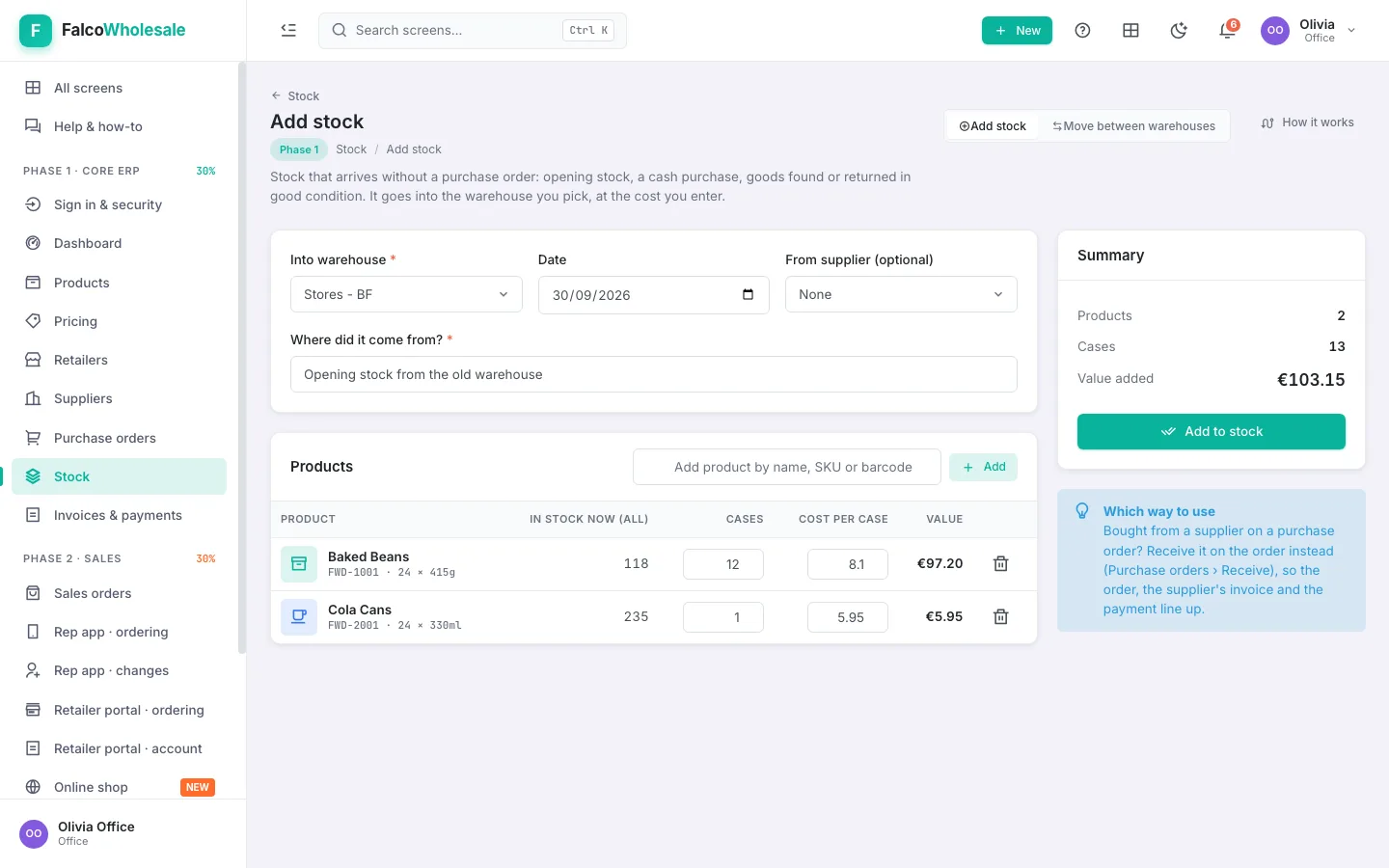Click the help question mark icon
The height and width of the screenshot is (868, 1389).
pyautogui.click(x=1082, y=31)
